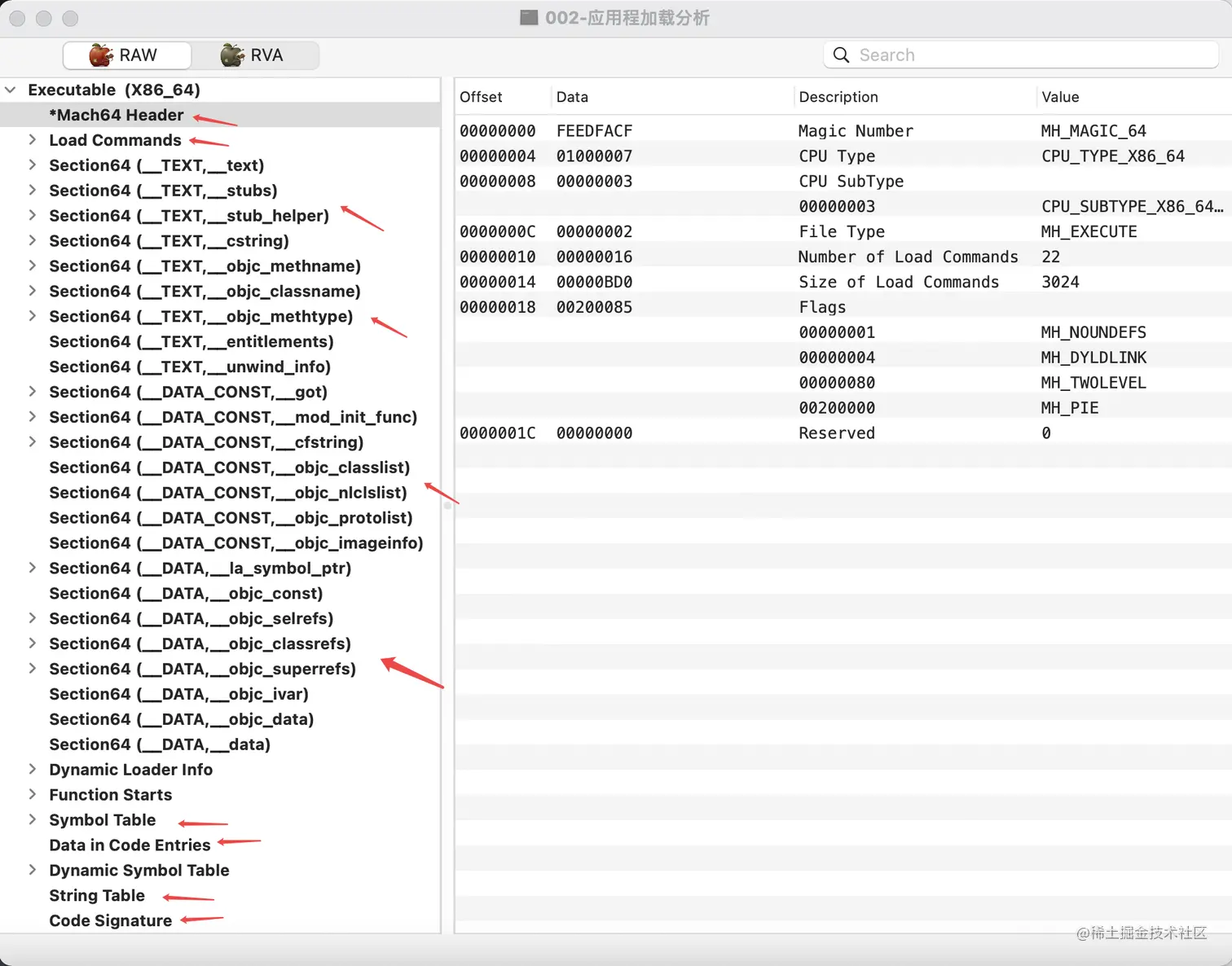Select the FEEDFACF data cell
1232x966 pixels.
pos(594,131)
